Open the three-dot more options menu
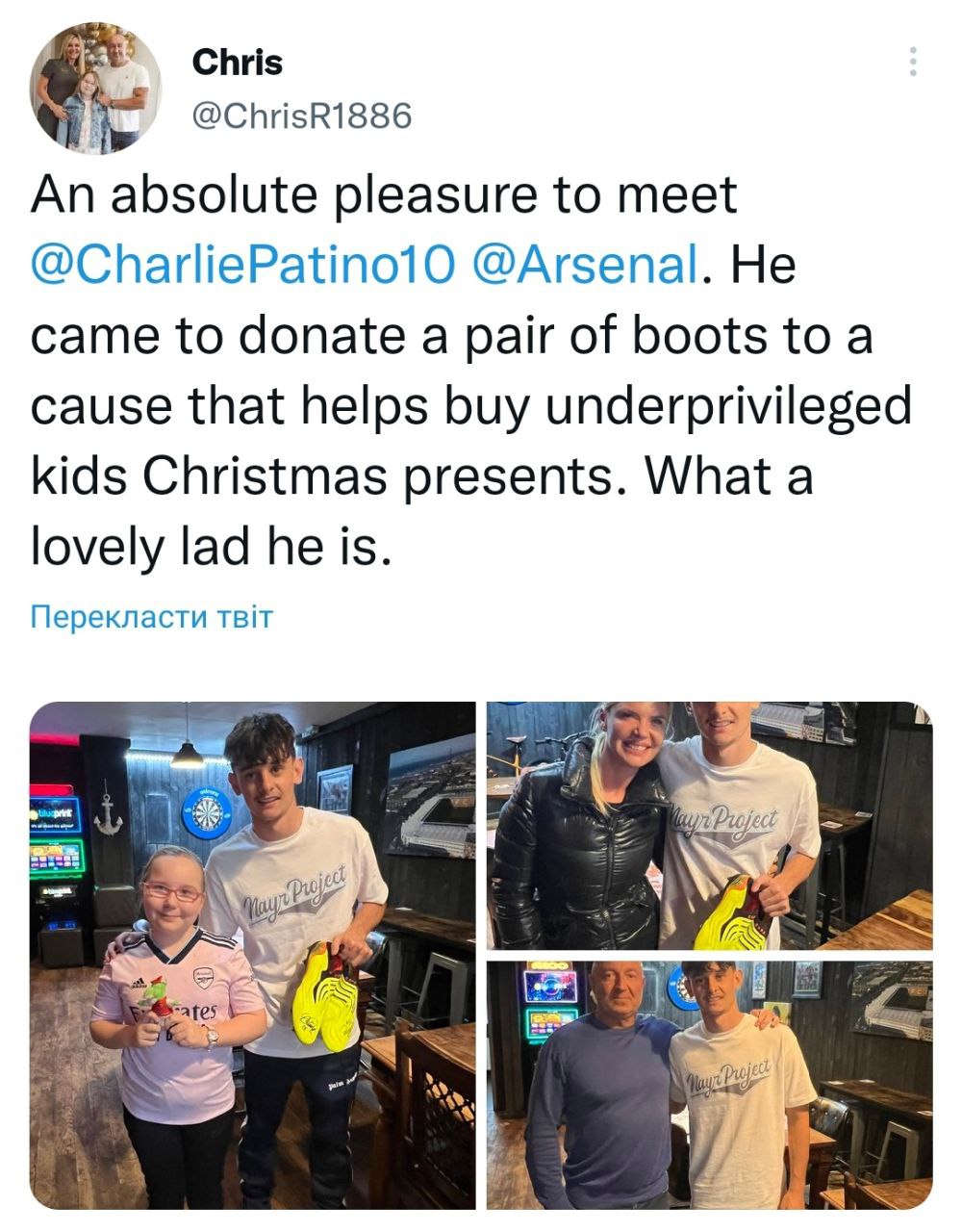Screen dimensions: 962x1232 point(912,61)
